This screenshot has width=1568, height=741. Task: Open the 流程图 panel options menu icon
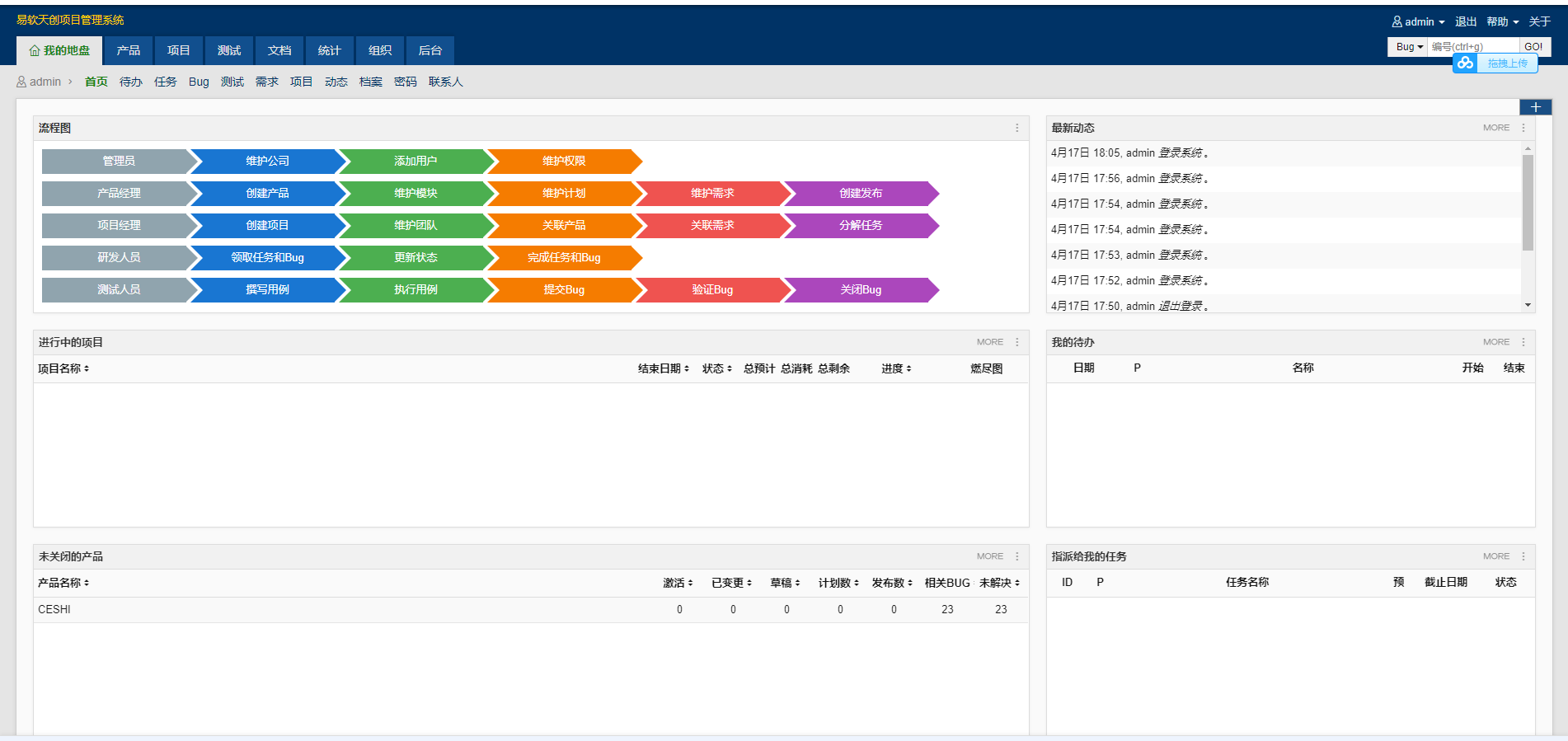1016,128
